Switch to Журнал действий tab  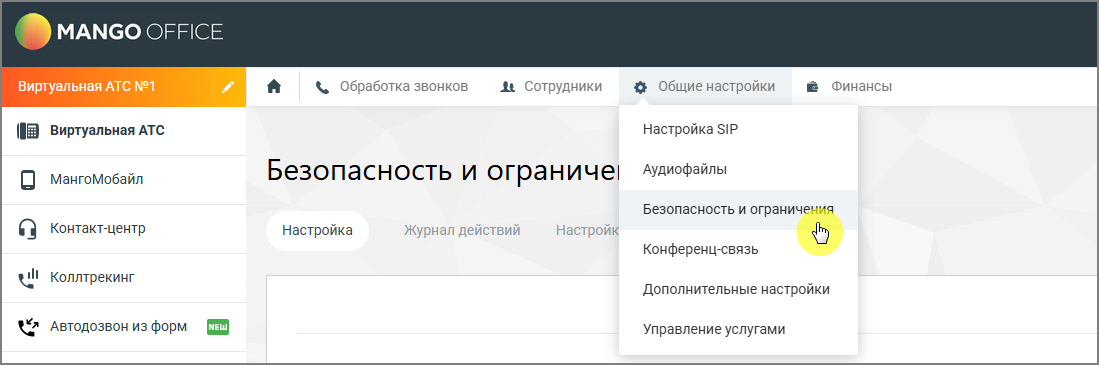(x=462, y=230)
